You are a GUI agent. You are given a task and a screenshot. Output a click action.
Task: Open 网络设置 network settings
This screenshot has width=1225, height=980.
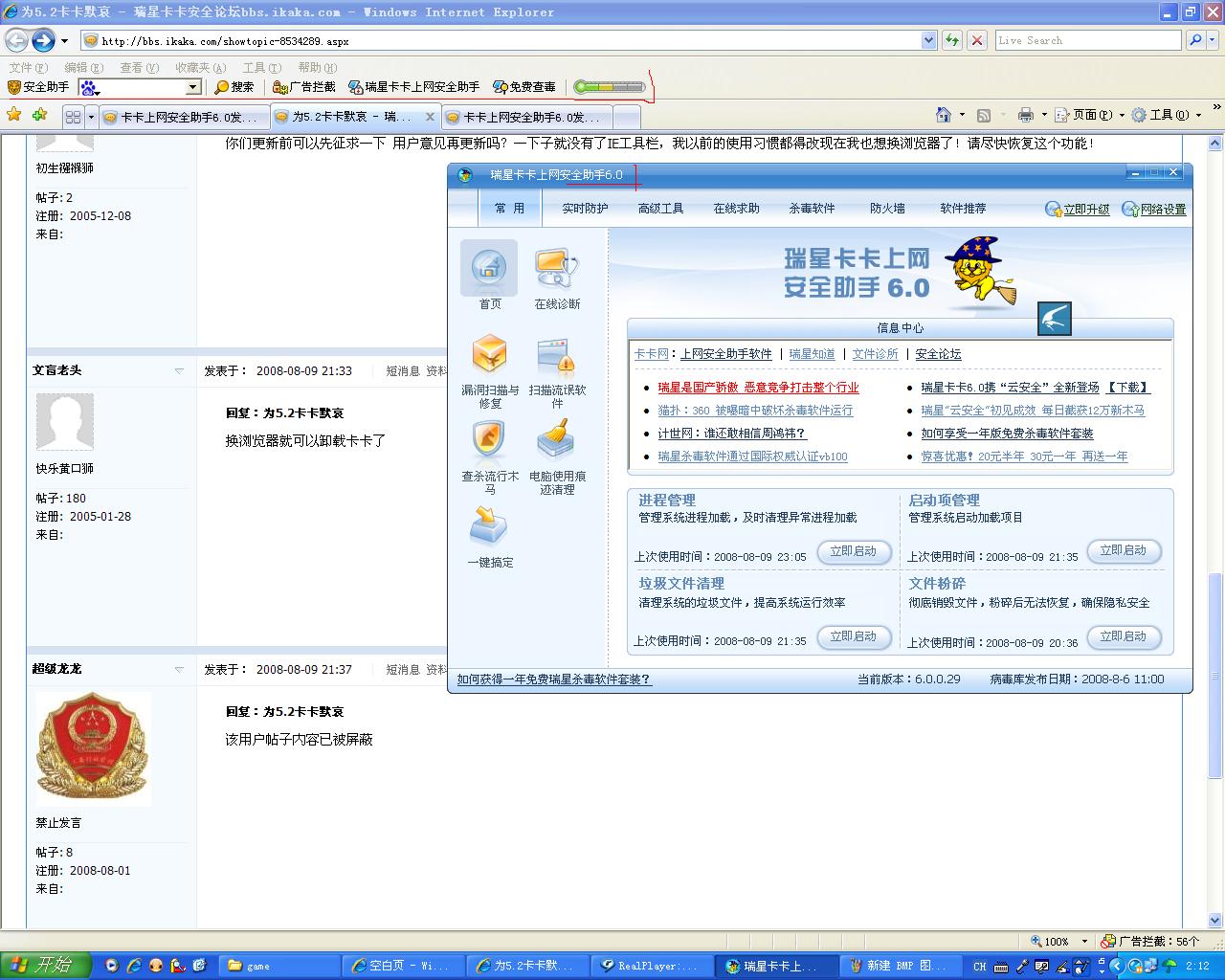1154,209
